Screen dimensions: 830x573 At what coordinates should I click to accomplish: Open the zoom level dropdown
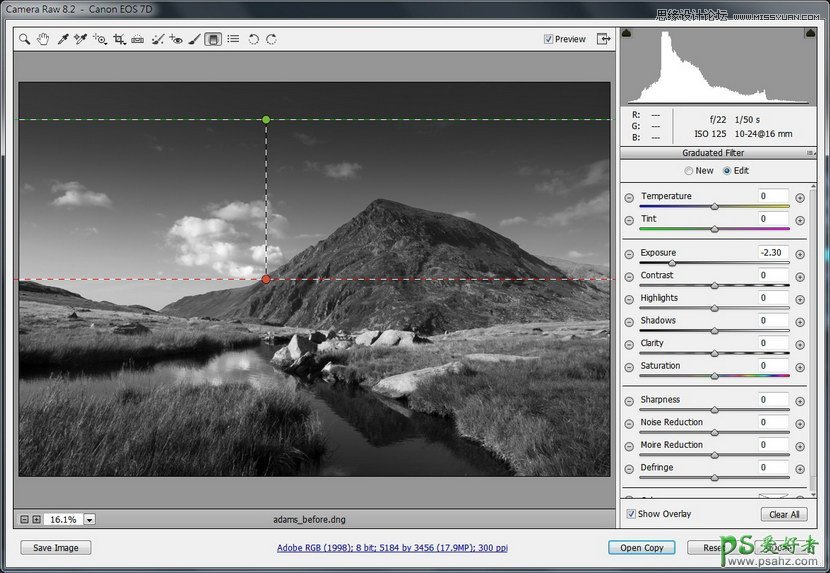89,519
